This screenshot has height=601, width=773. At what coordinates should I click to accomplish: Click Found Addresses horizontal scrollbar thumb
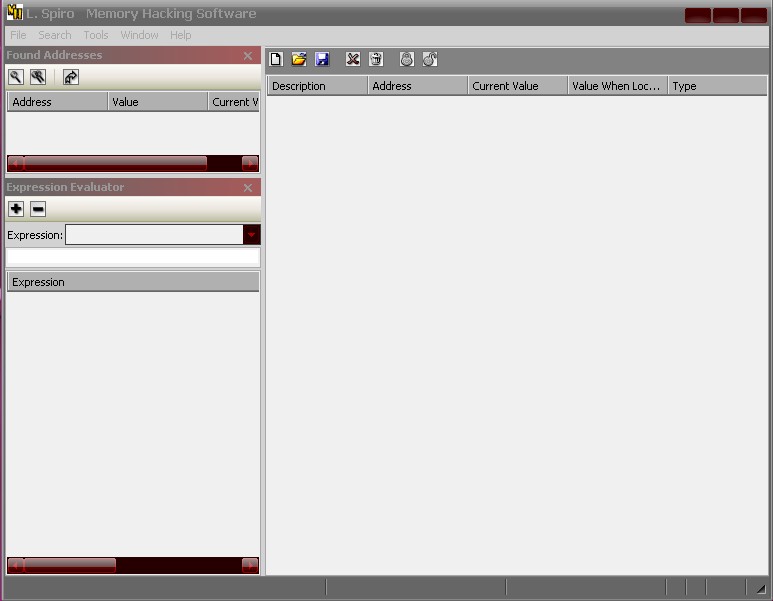115,163
